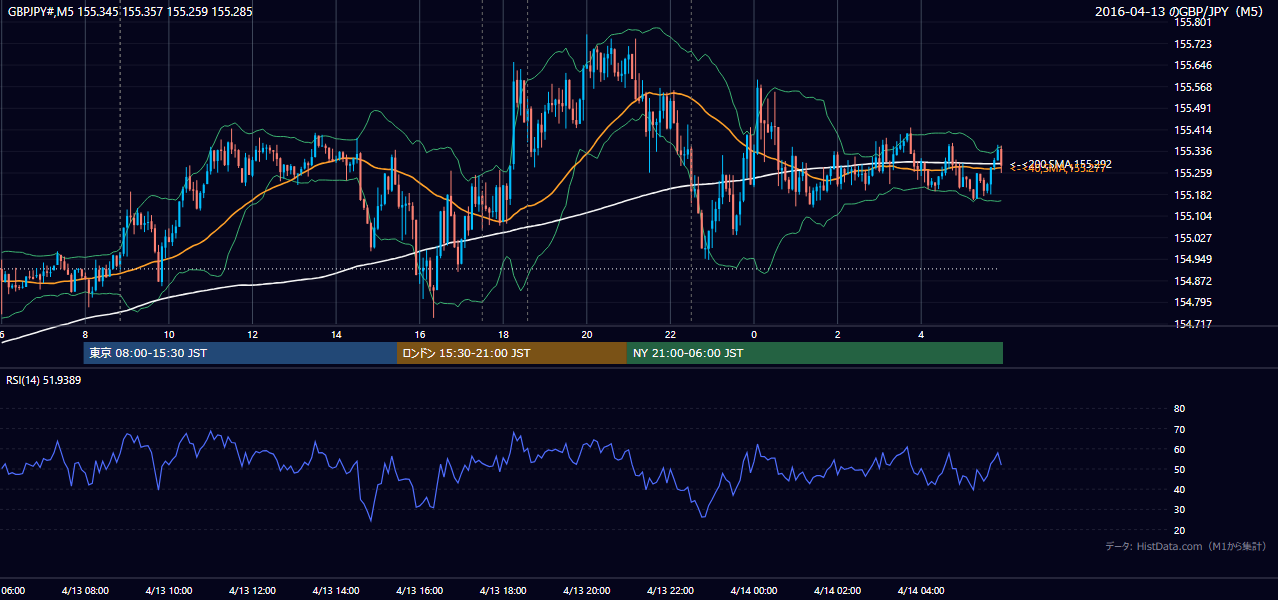Viewport: 1278px width, 600px height.
Task: Click bottom time label '4/13 16:00'
Action: [x=420, y=591]
